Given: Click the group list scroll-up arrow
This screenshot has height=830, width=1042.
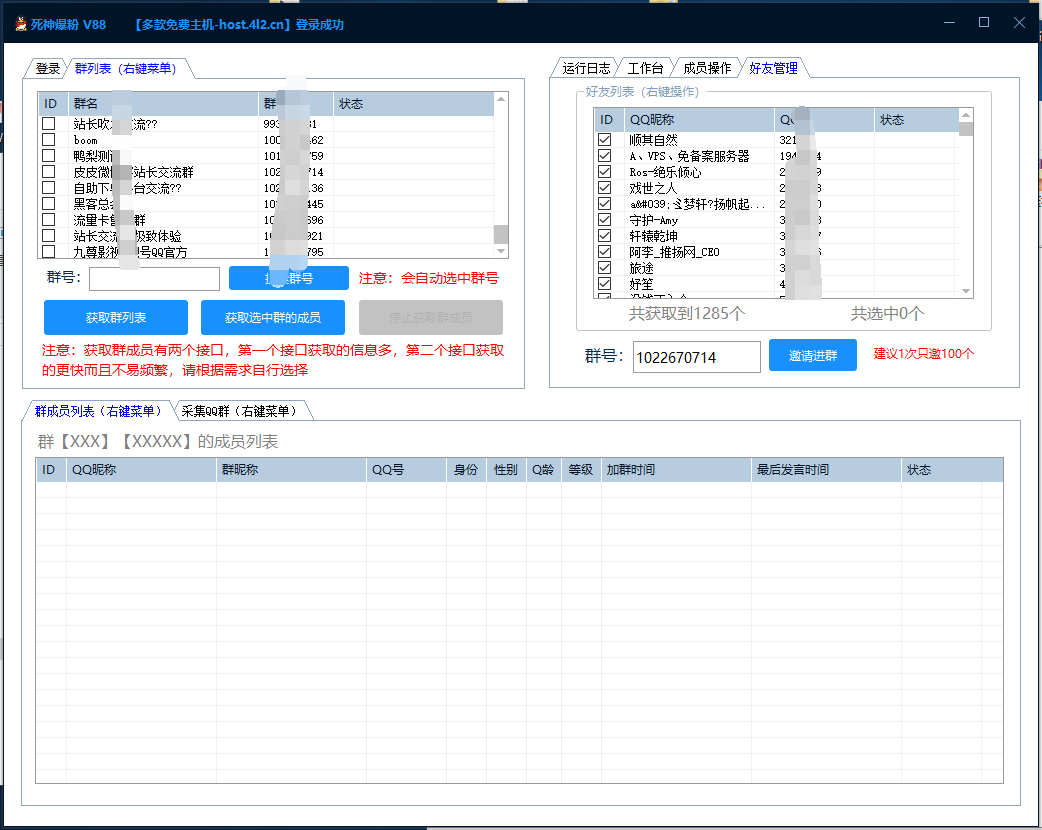Looking at the screenshot, I should 502,99.
